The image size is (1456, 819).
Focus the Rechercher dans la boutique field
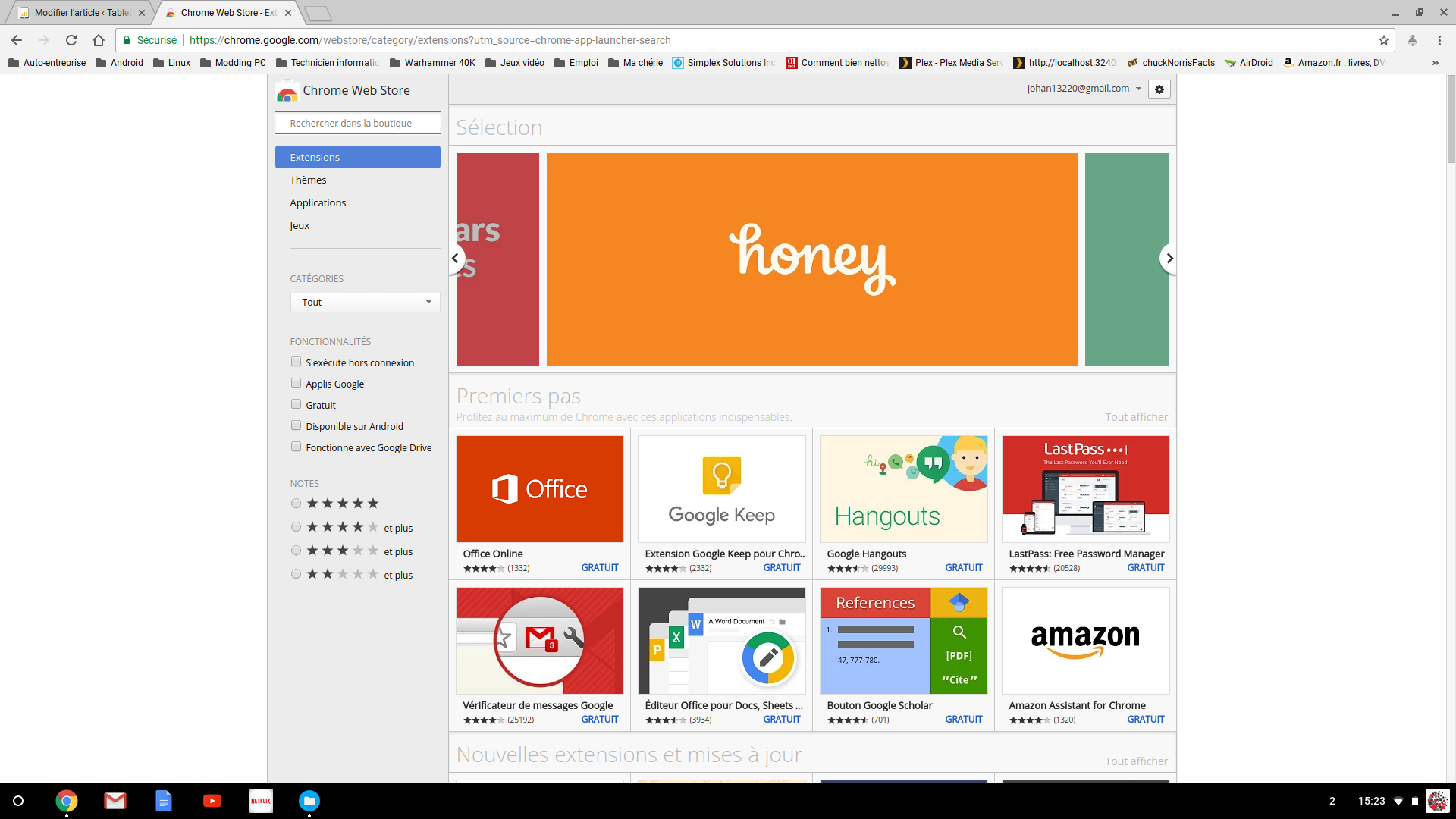[358, 123]
